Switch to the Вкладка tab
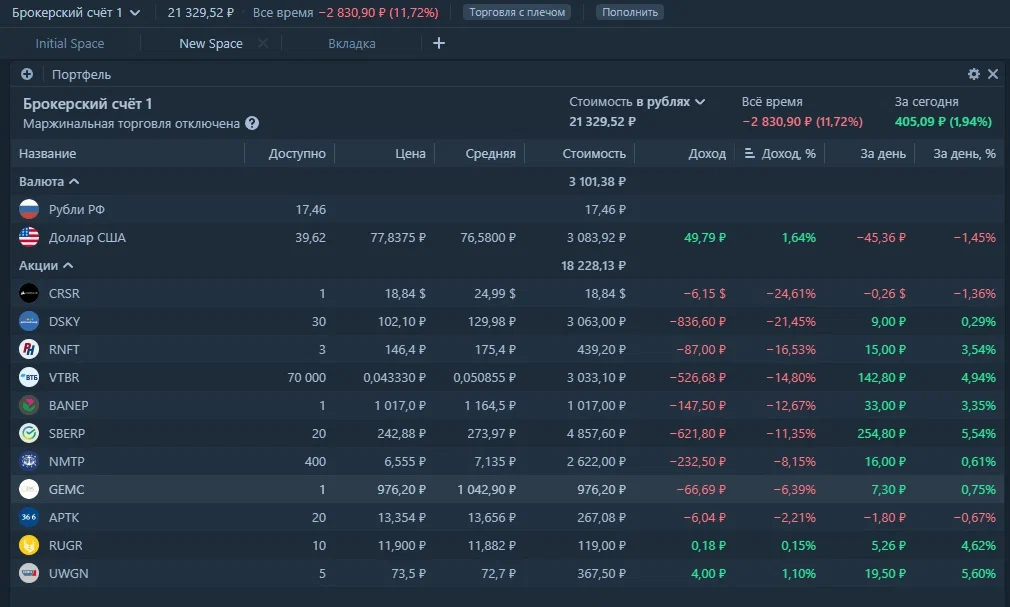This screenshot has height=607, width=1010. pos(352,44)
